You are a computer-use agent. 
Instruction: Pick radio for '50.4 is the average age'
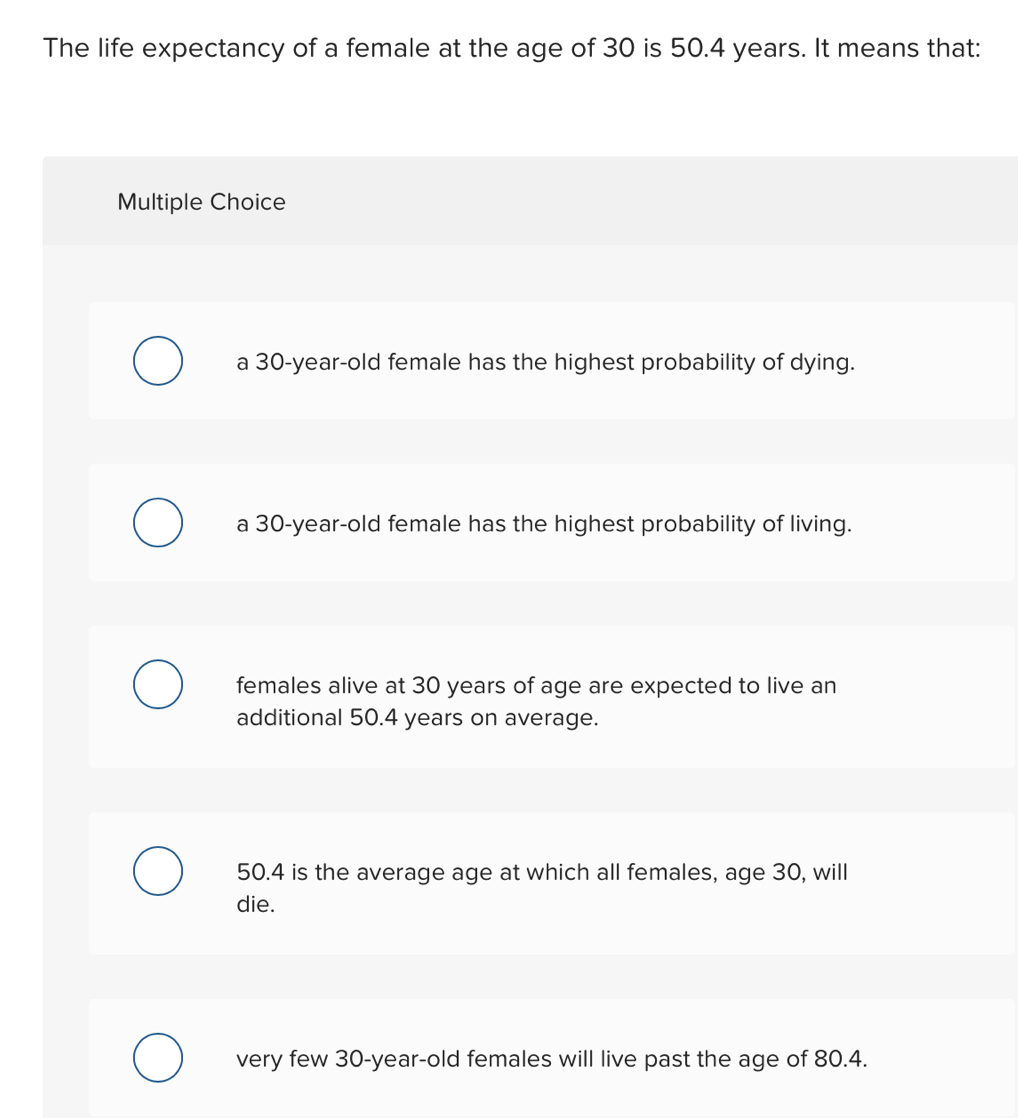click(x=158, y=871)
